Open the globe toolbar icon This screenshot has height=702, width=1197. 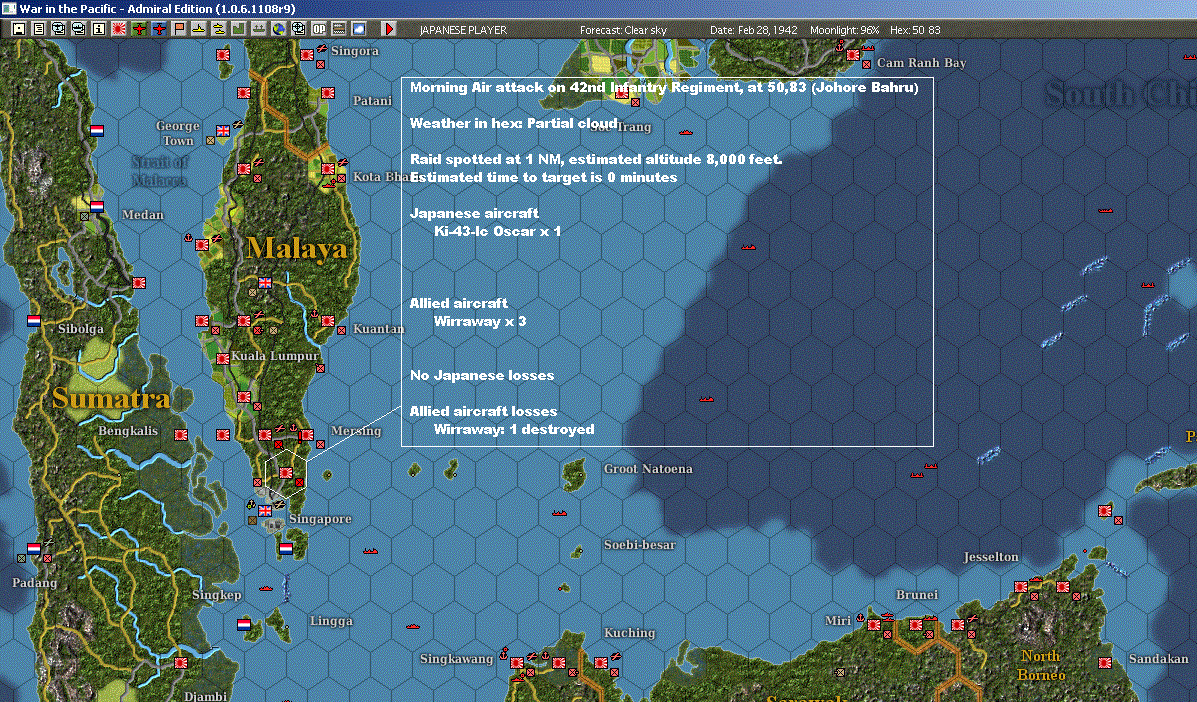tap(279, 29)
